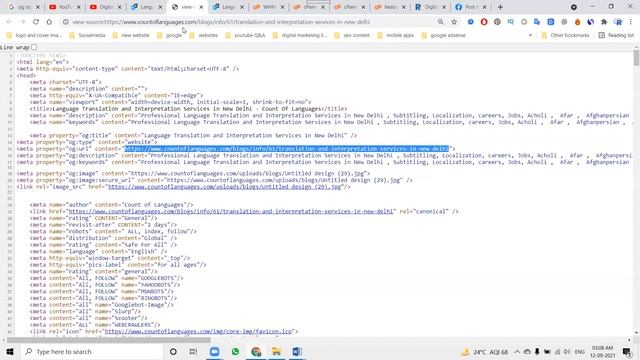Open the profile avatar menu
This screenshot has width=640, height=360.
click(x=618, y=22)
